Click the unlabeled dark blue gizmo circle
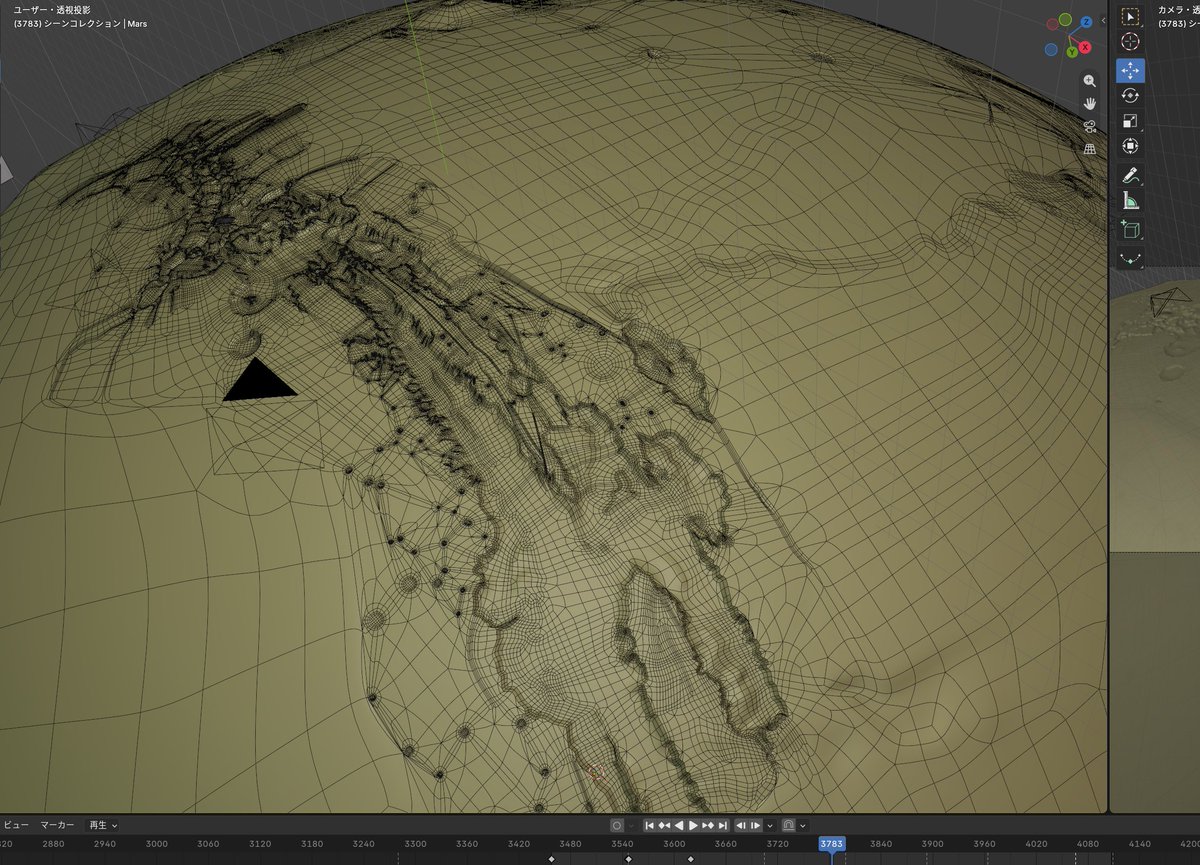The image size is (1200, 865). 1051,48
